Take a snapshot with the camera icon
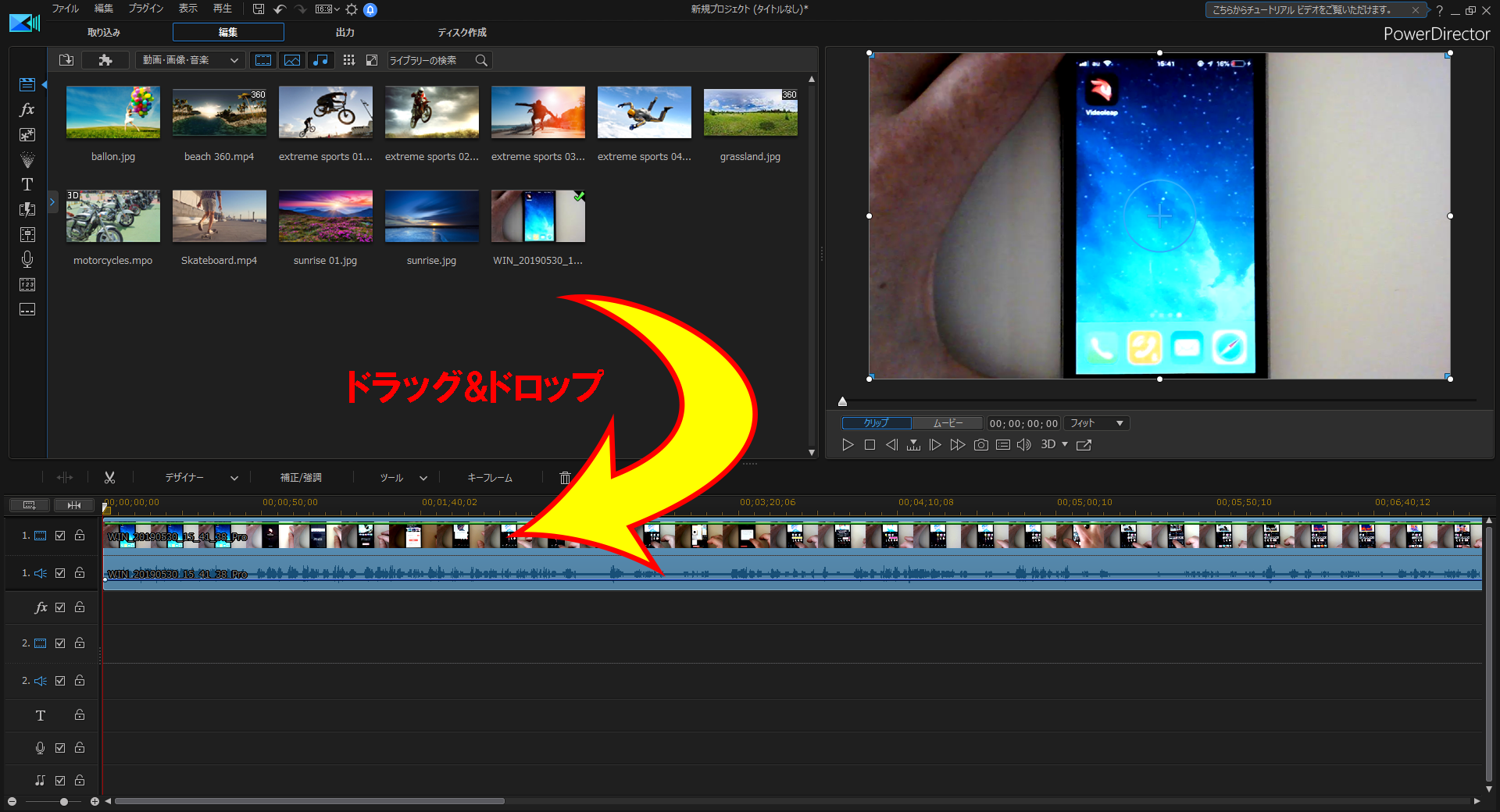This screenshot has height=812, width=1500. (980, 444)
